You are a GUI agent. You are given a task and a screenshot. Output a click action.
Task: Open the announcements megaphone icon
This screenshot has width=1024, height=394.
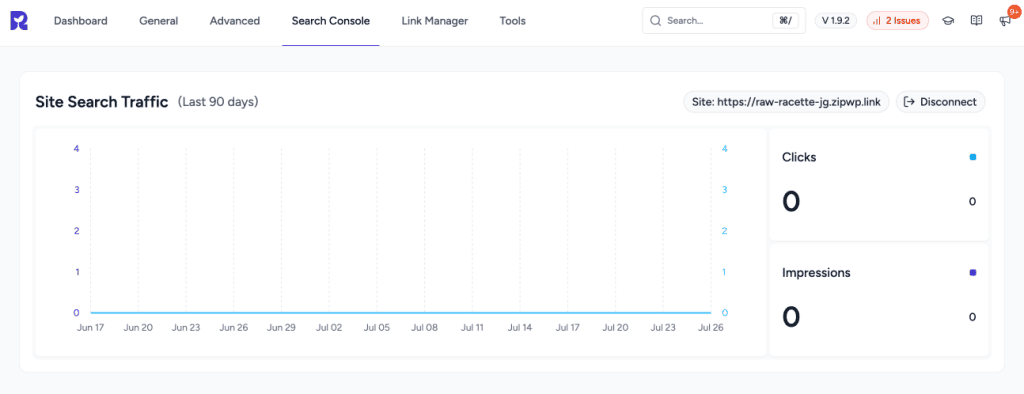(x=1004, y=22)
